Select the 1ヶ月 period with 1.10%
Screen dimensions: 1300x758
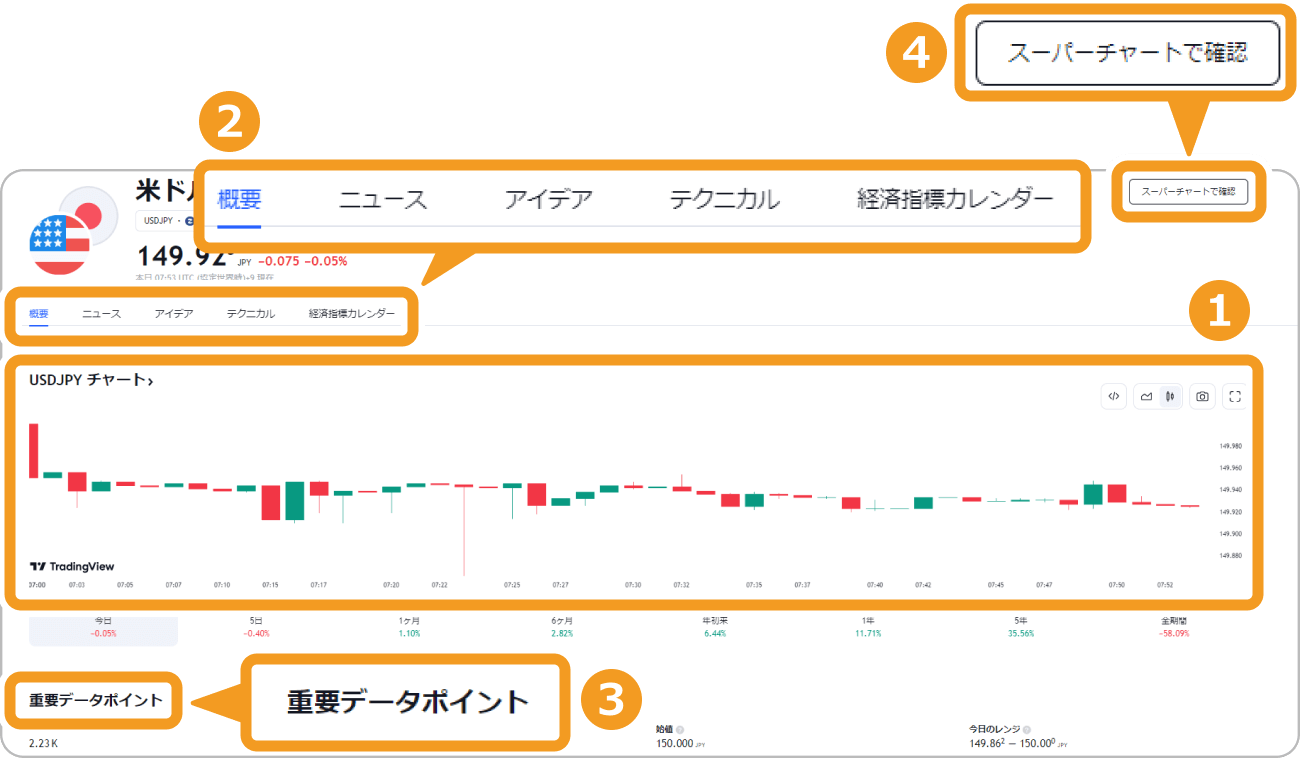coord(409,627)
